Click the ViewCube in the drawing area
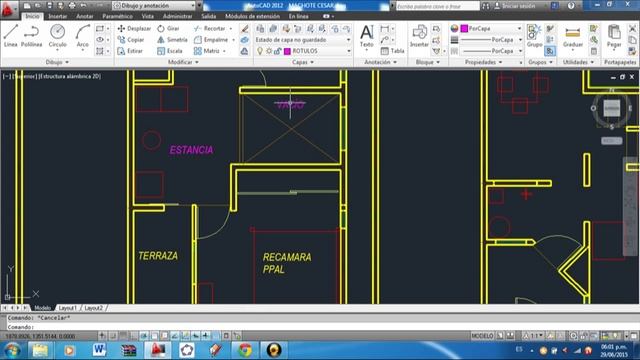 (611, 108)
